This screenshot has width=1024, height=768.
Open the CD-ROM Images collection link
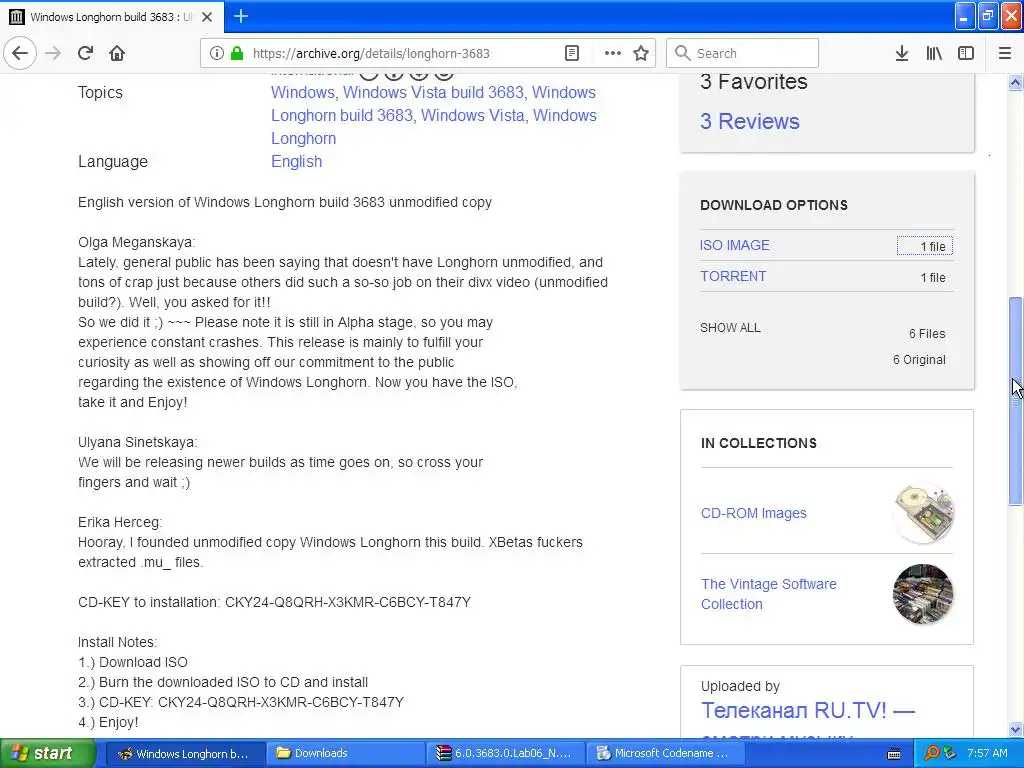754,513
